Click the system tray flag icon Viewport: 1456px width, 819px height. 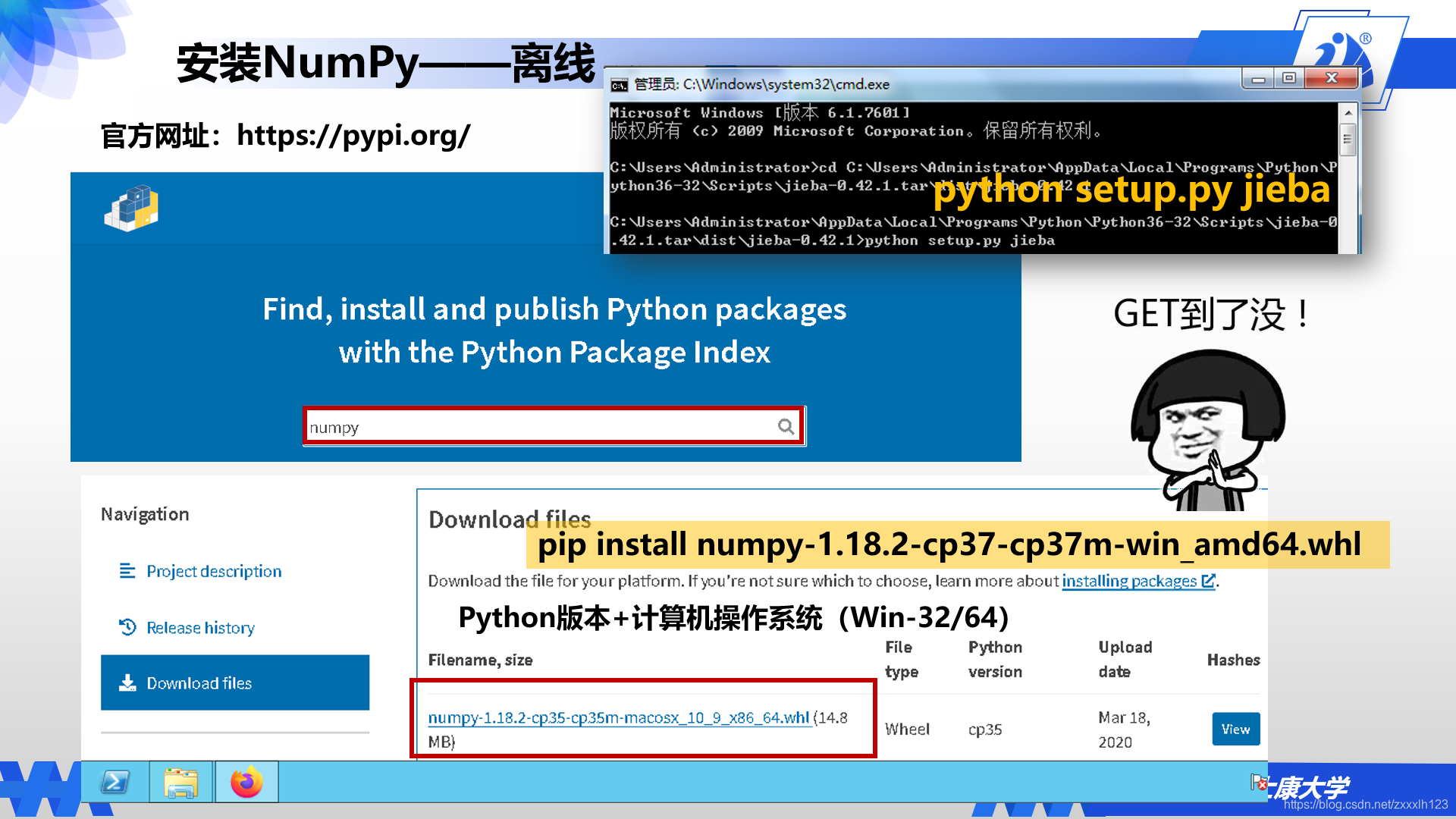click(x=1259, y=782)
